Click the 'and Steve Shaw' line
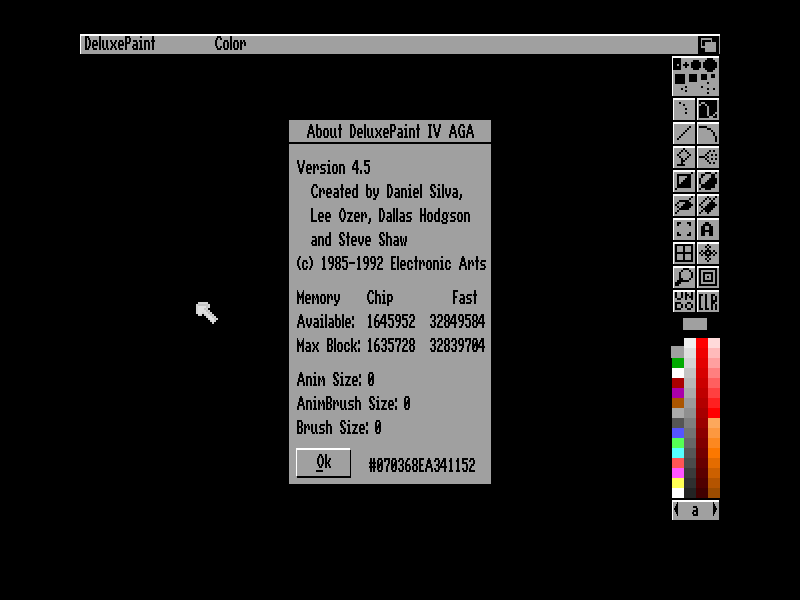Image resolution: width=800 pixels, height=600 pixels. 359,239
